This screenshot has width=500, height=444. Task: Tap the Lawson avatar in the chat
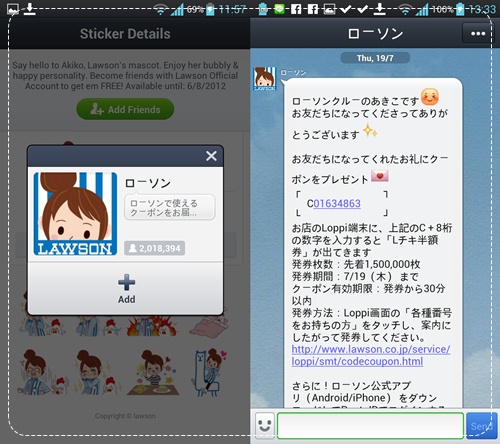264,79
